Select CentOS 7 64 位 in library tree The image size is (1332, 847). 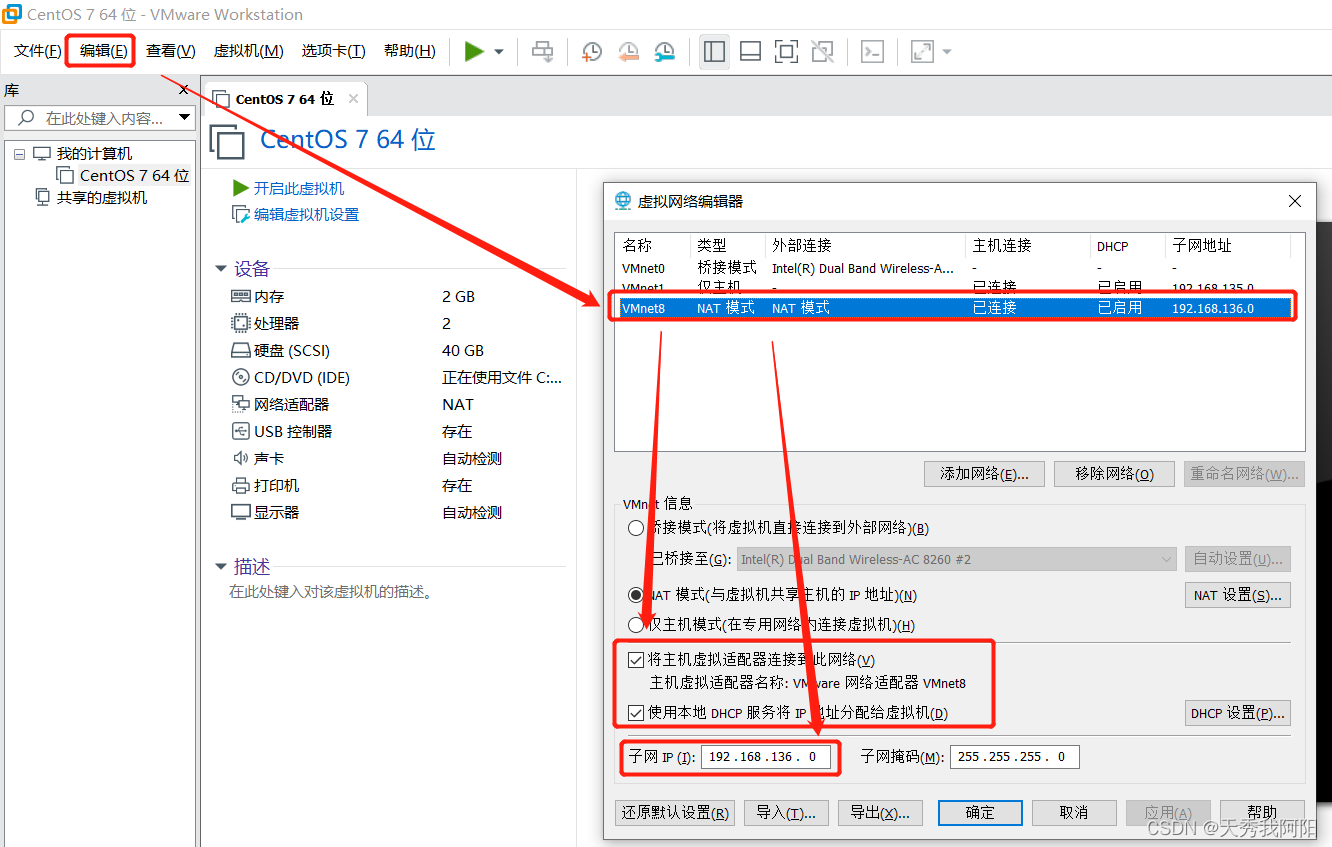134,175
